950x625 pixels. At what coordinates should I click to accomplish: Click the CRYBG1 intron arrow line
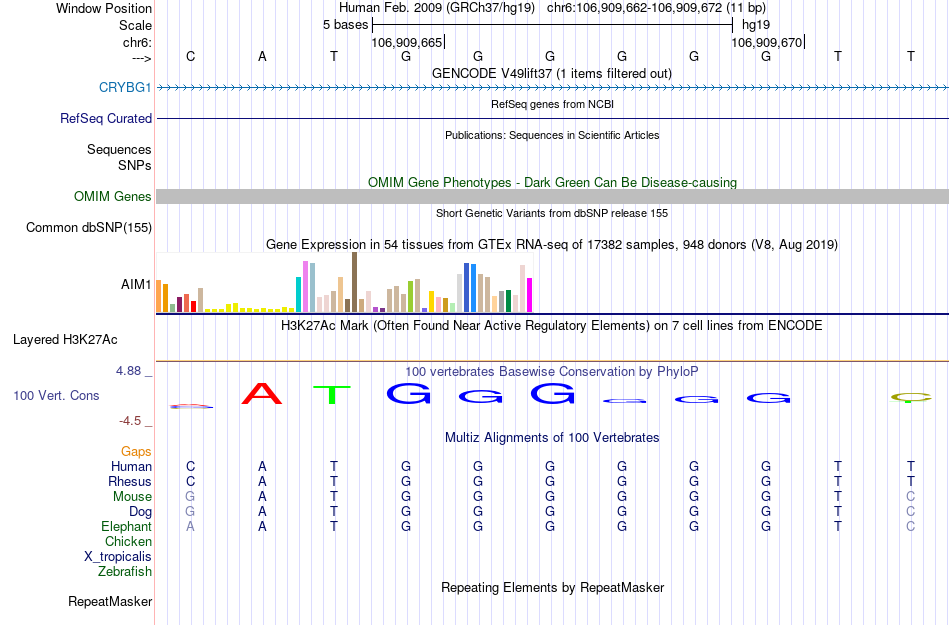coord(553,88)
